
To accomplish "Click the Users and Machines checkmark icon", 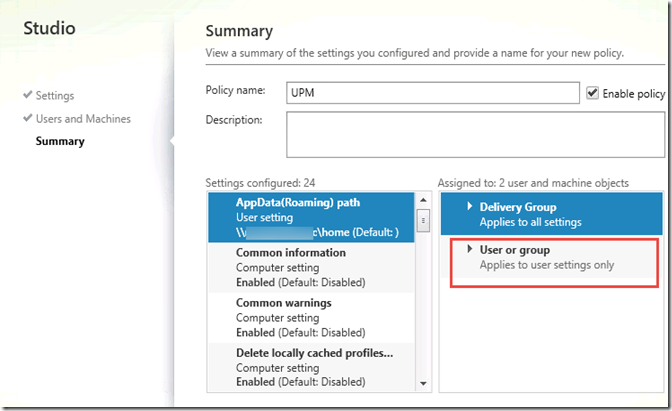I will point(27,119).
